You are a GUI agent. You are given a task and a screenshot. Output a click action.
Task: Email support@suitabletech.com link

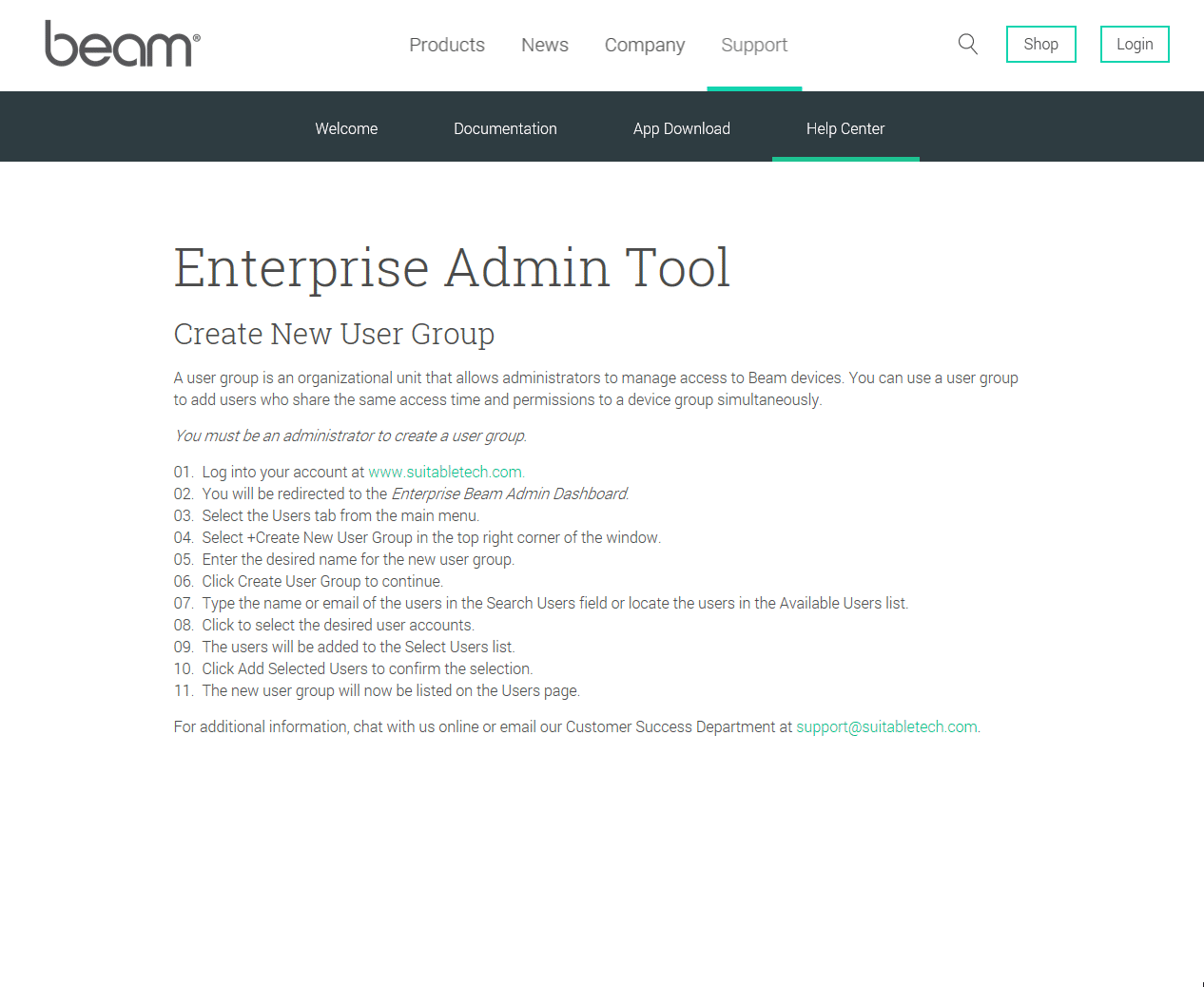click(886, 726)
